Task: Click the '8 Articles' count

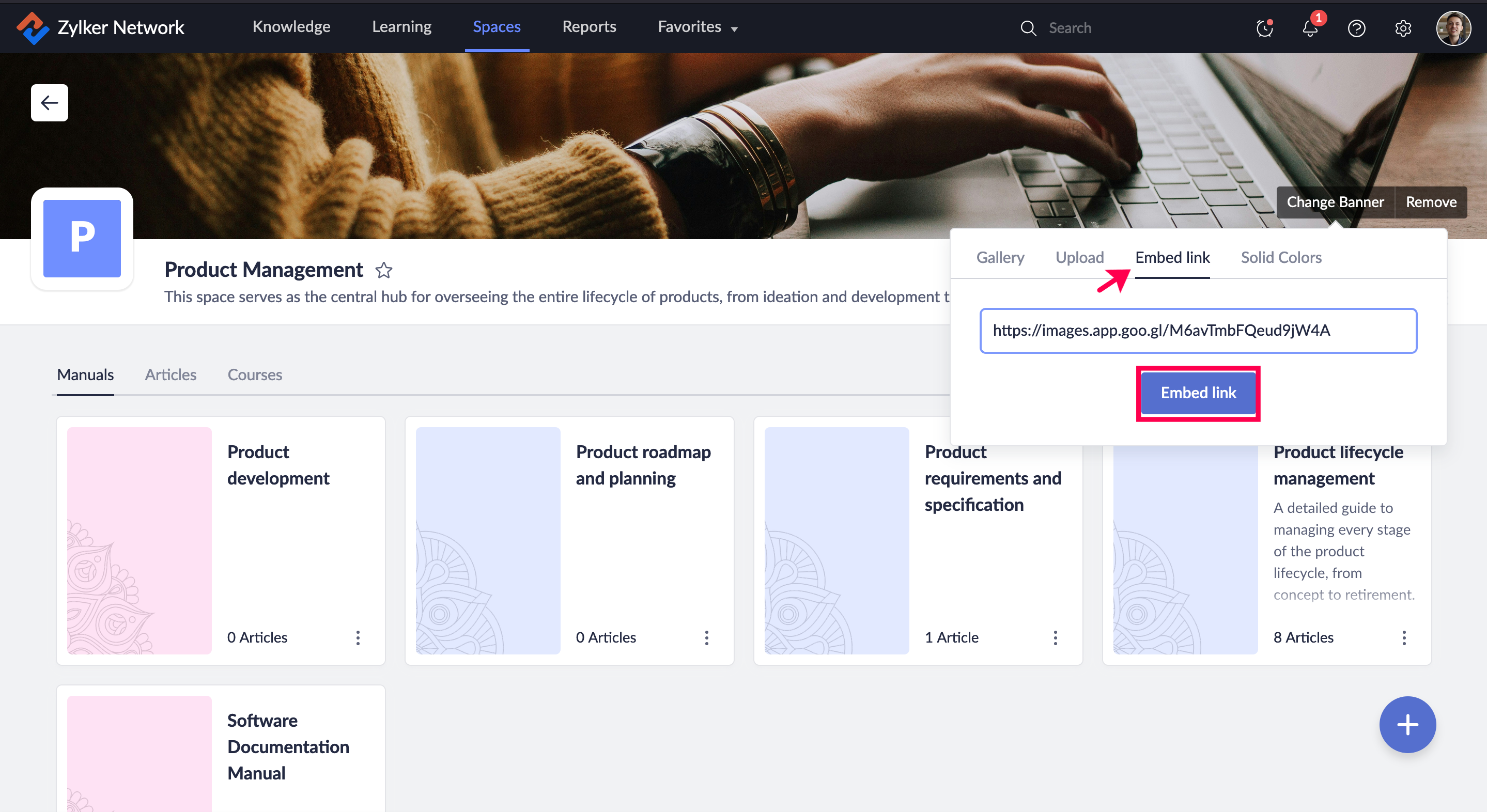Action: pyautogui.click(x=1304, y=638)
